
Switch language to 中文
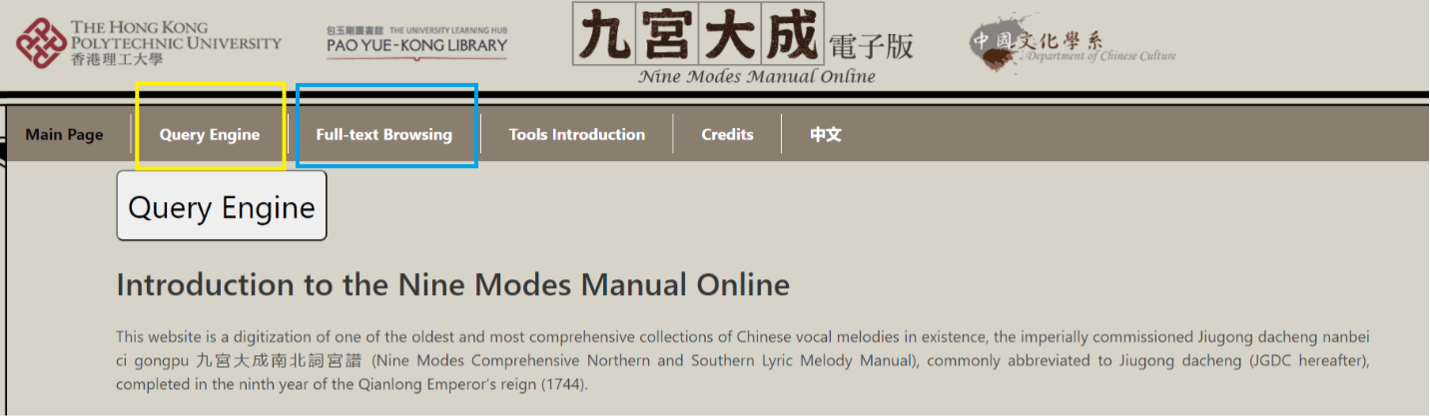pos(825,135)
